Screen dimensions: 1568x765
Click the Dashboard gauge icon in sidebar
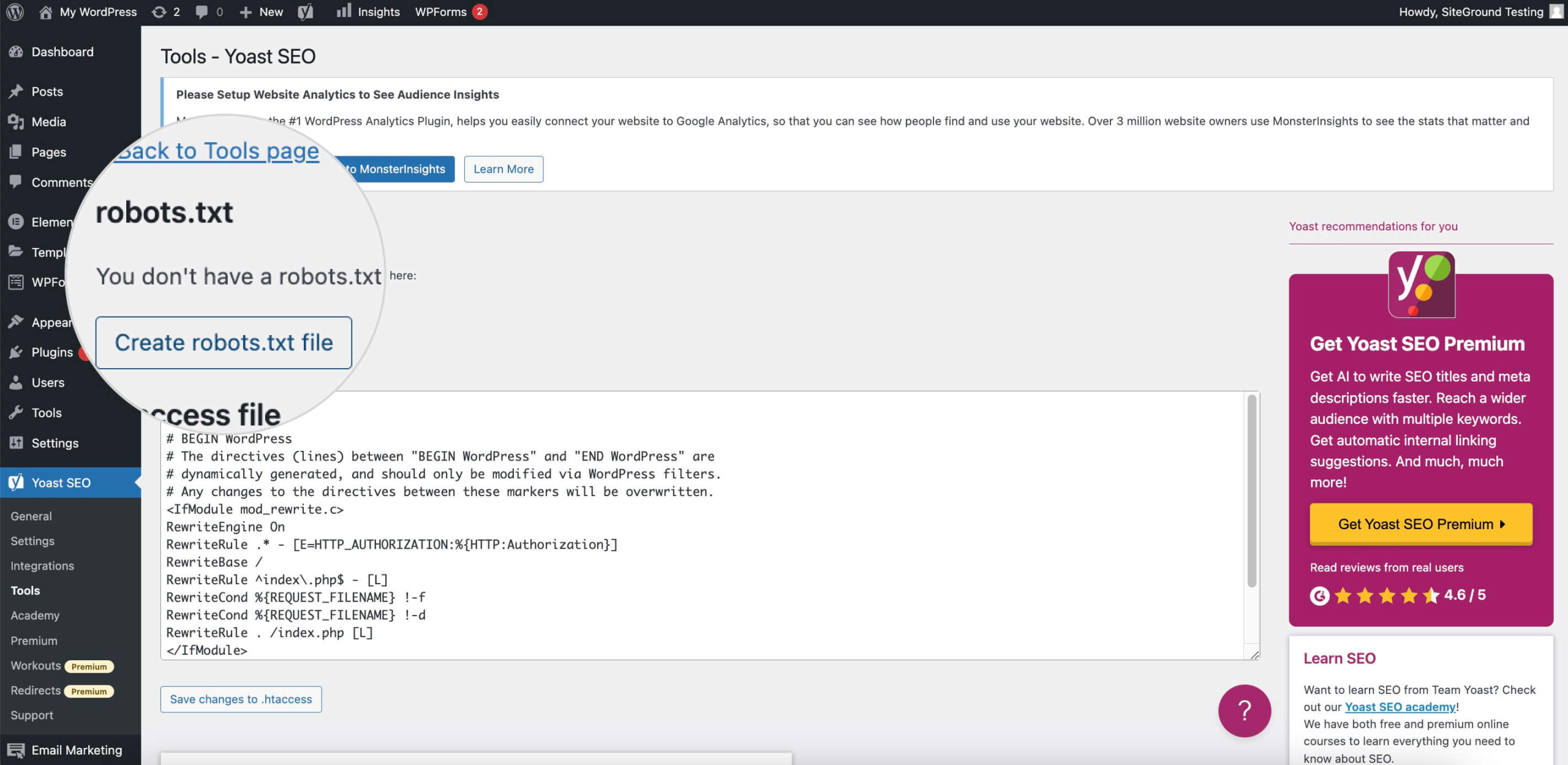pyautogui.click(x=16, y=52)
